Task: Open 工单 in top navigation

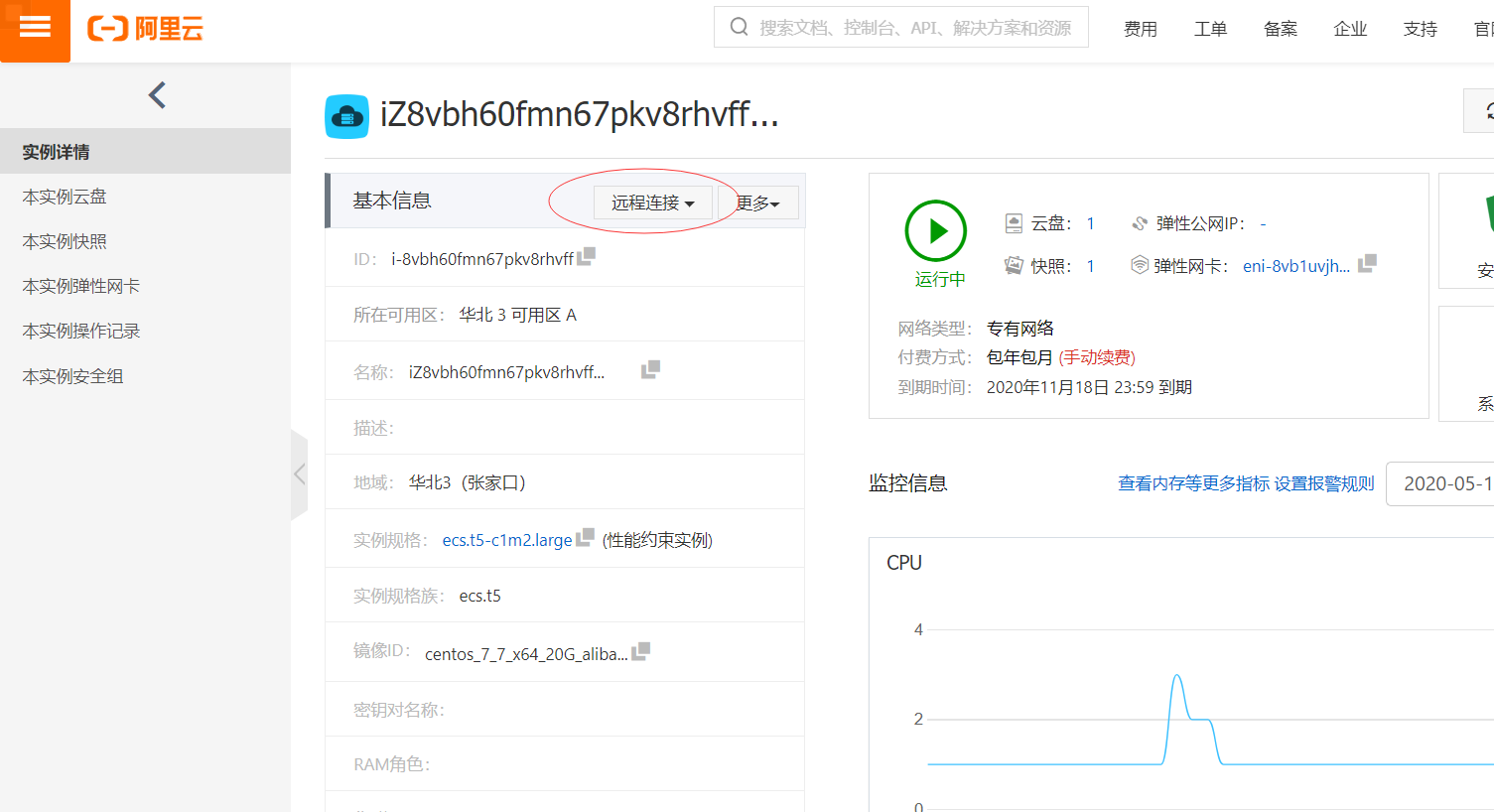Action: [1210, 29]
